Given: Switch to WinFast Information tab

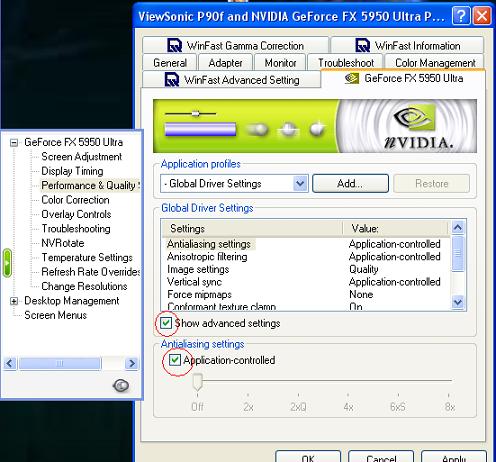Looking at the screenshot, I should [x=407, y=45].
